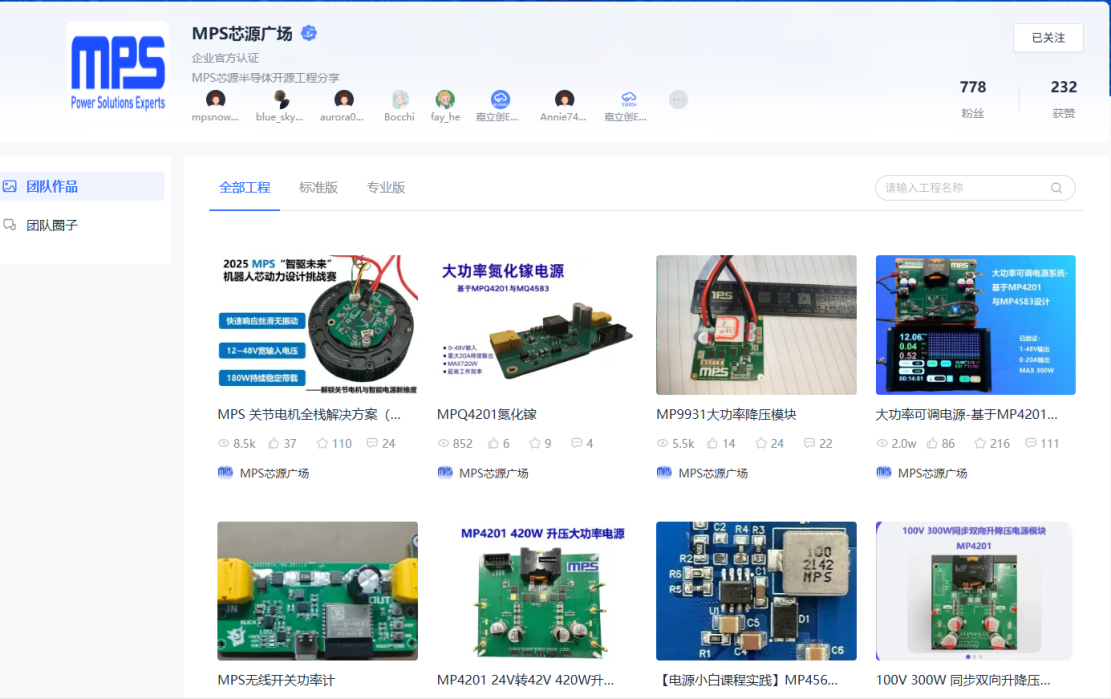Click star icon on MP9931大功率降压模块
This screenshot has height=699, width=1111.
tap(761, 443)
